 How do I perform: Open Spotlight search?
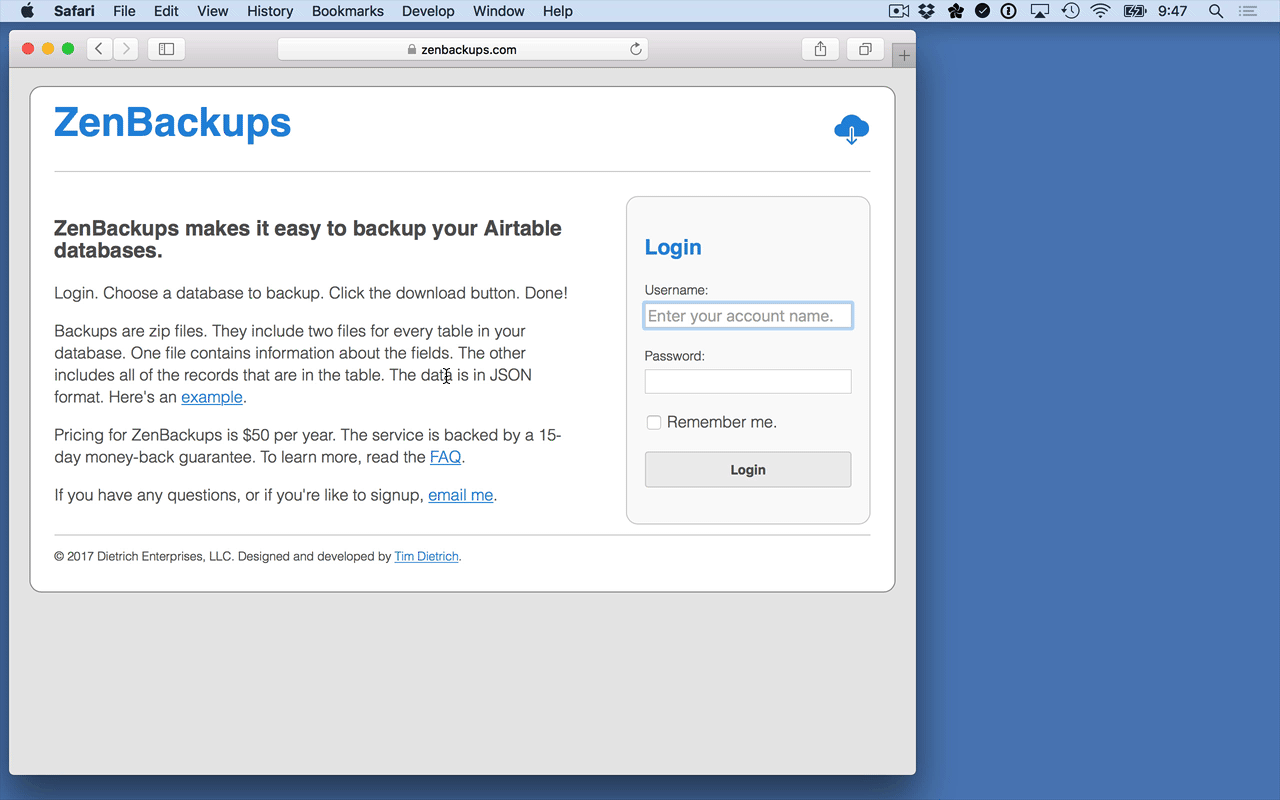tap(1216, 11)
